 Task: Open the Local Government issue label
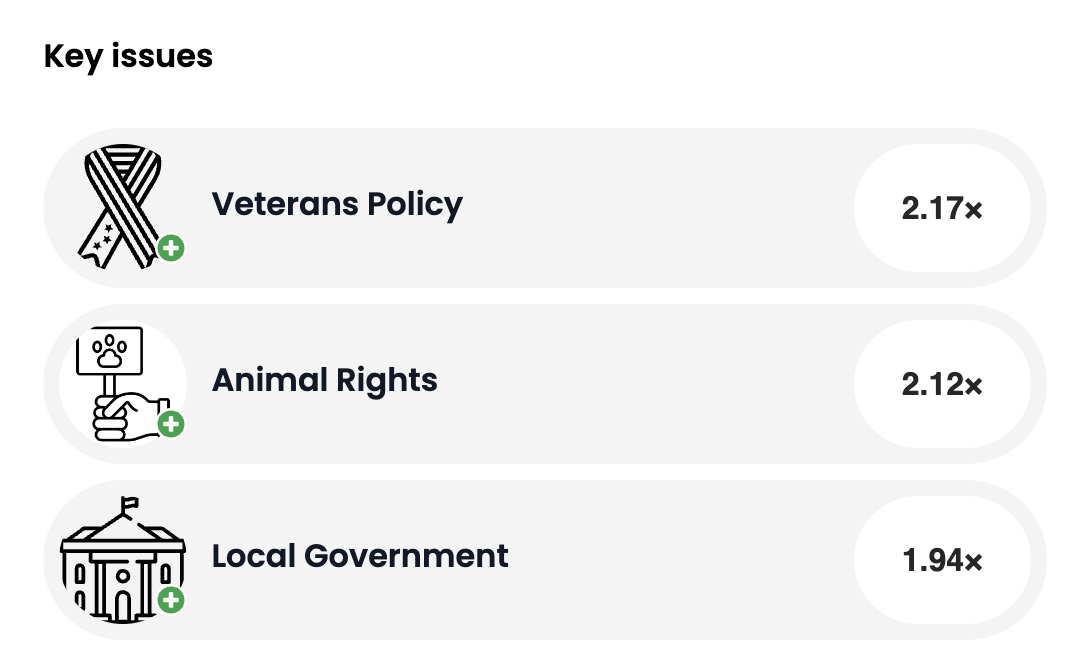(360, 556)
